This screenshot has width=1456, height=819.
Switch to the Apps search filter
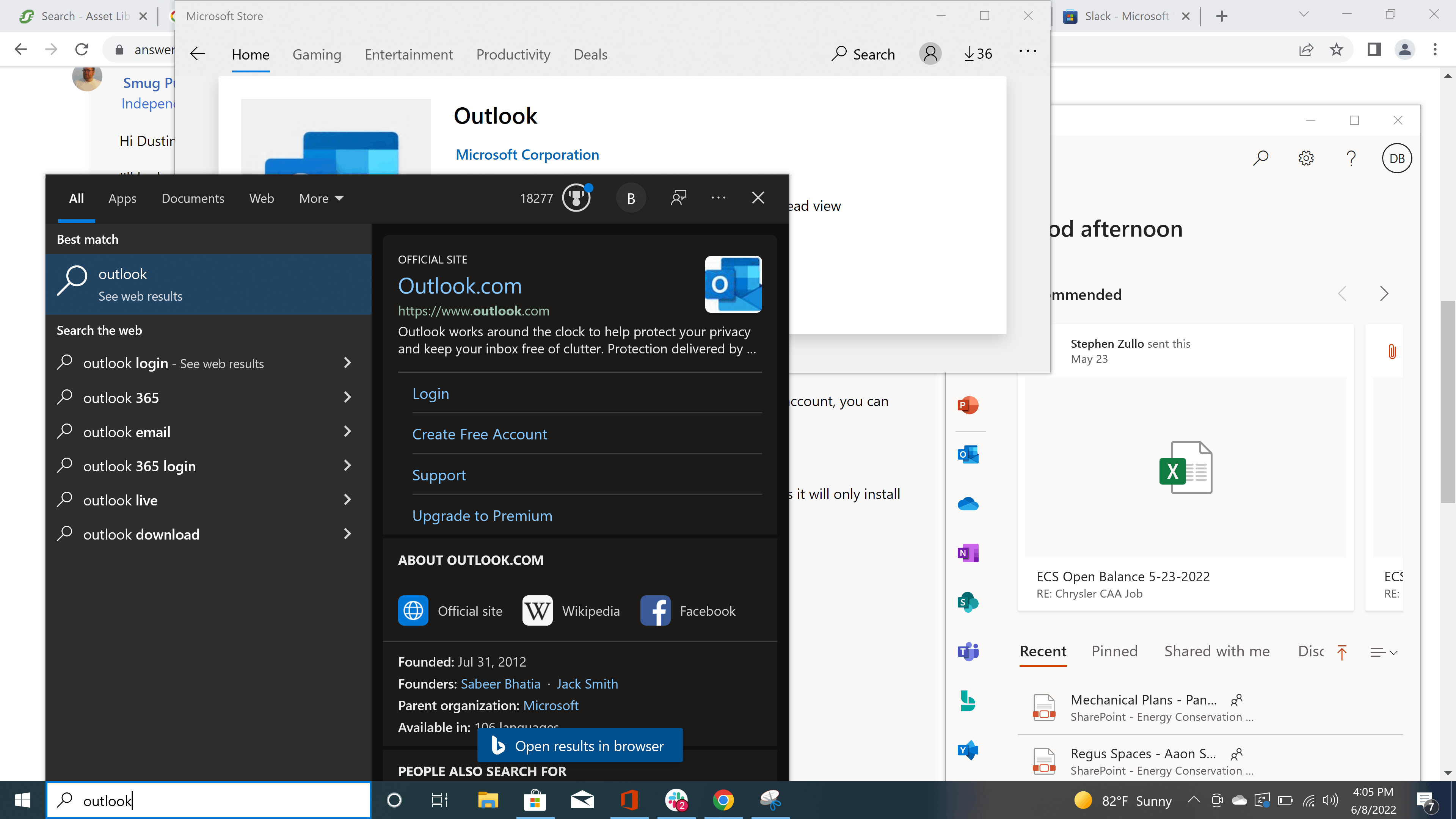tap(122, 198)
